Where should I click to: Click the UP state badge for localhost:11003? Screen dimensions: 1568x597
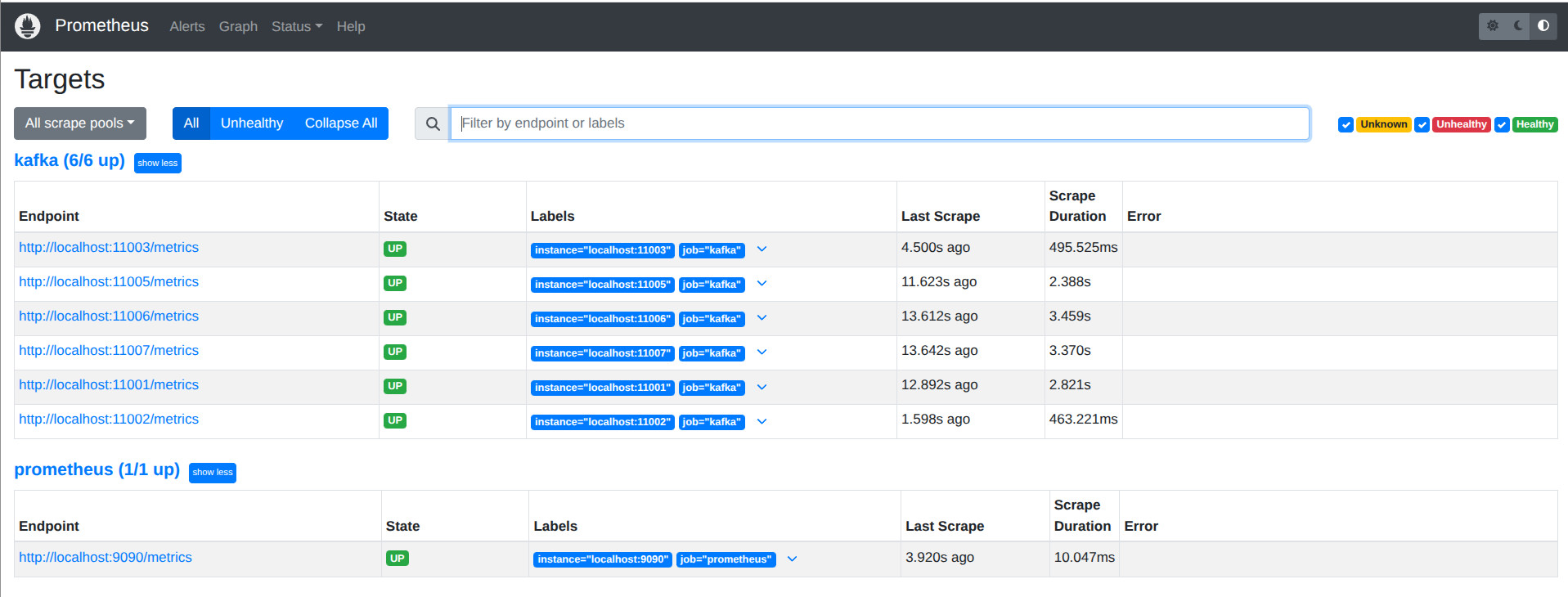click(395, 249)
